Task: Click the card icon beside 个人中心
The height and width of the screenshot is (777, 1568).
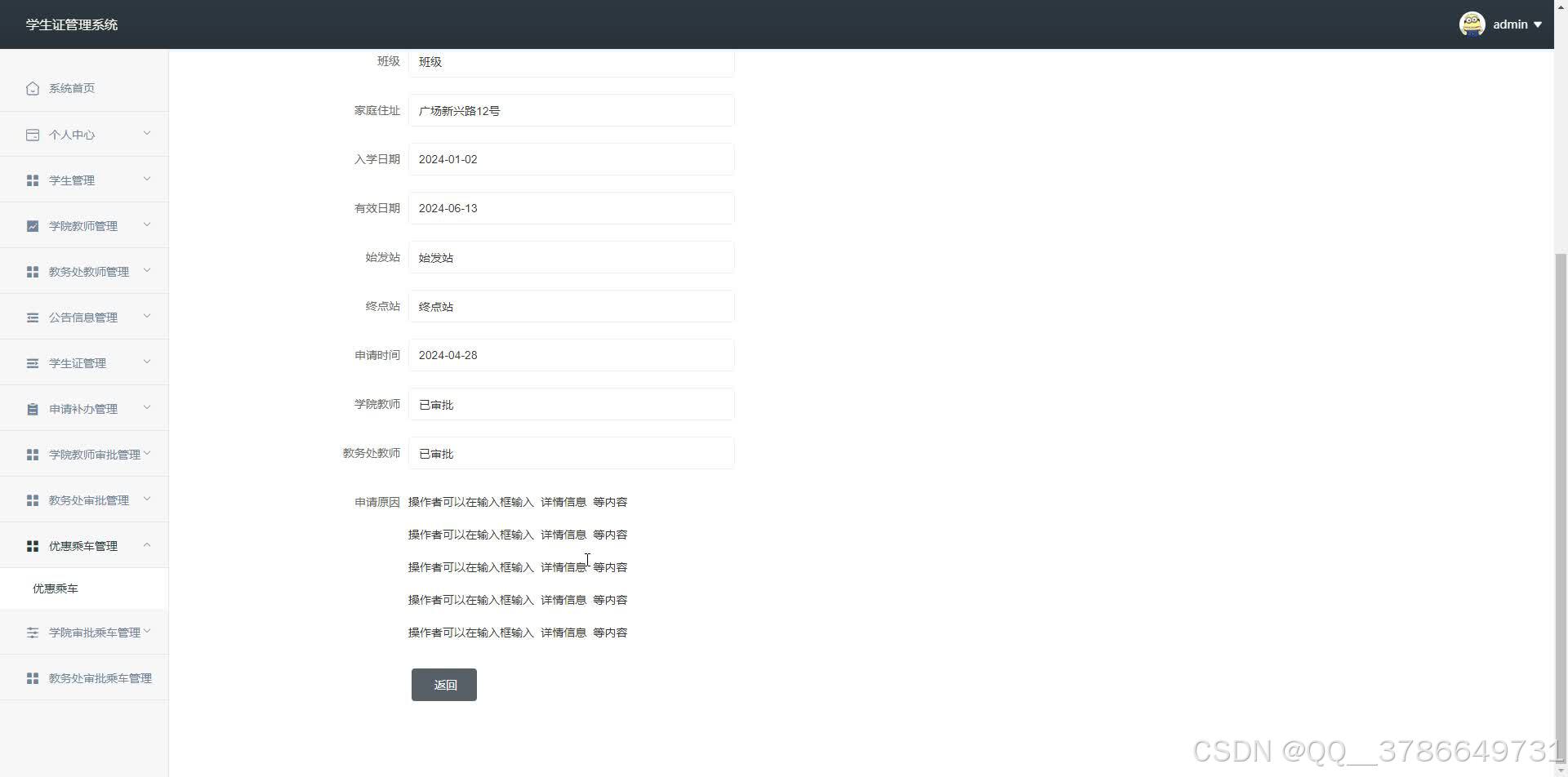Action: (x=33, y=135)
